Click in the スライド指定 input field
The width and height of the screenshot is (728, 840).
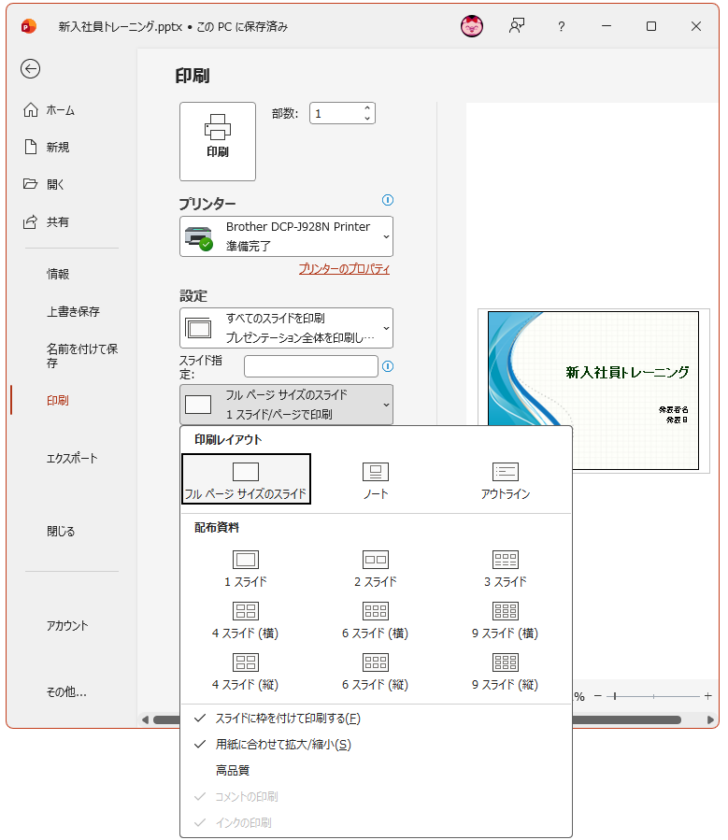point(311,366)
